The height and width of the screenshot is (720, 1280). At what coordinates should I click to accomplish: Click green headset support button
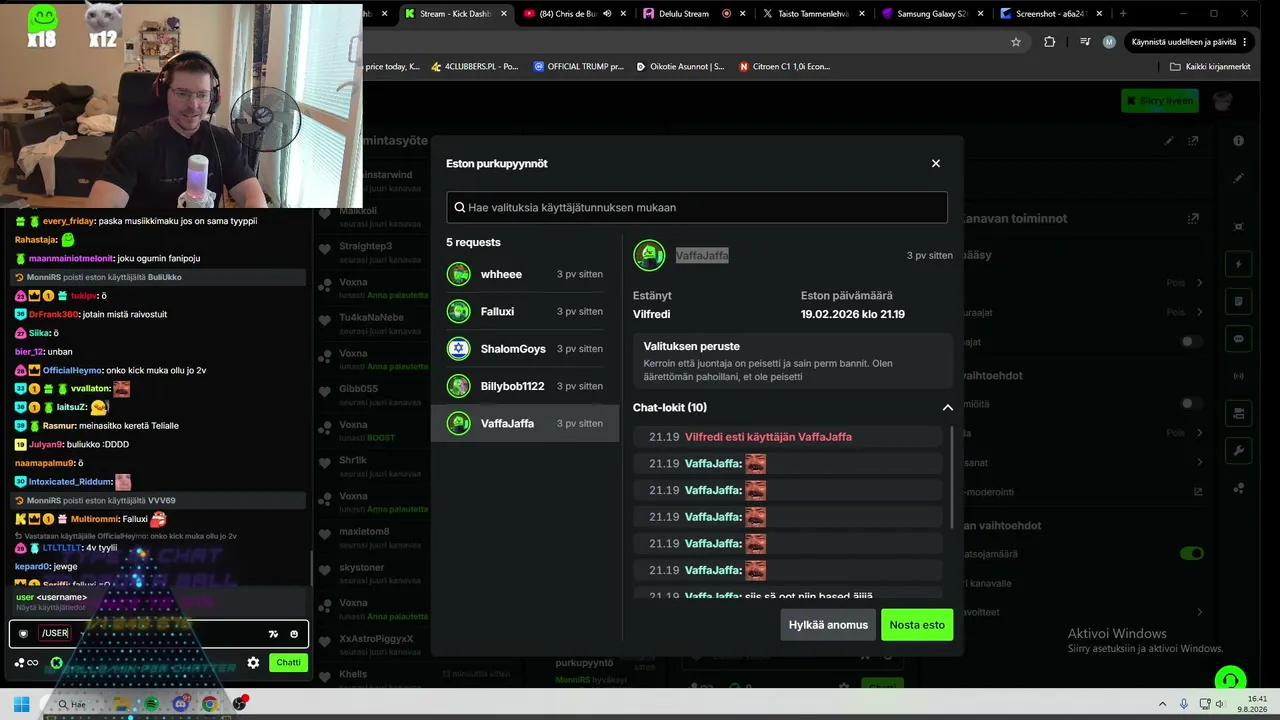(1230, 681)
